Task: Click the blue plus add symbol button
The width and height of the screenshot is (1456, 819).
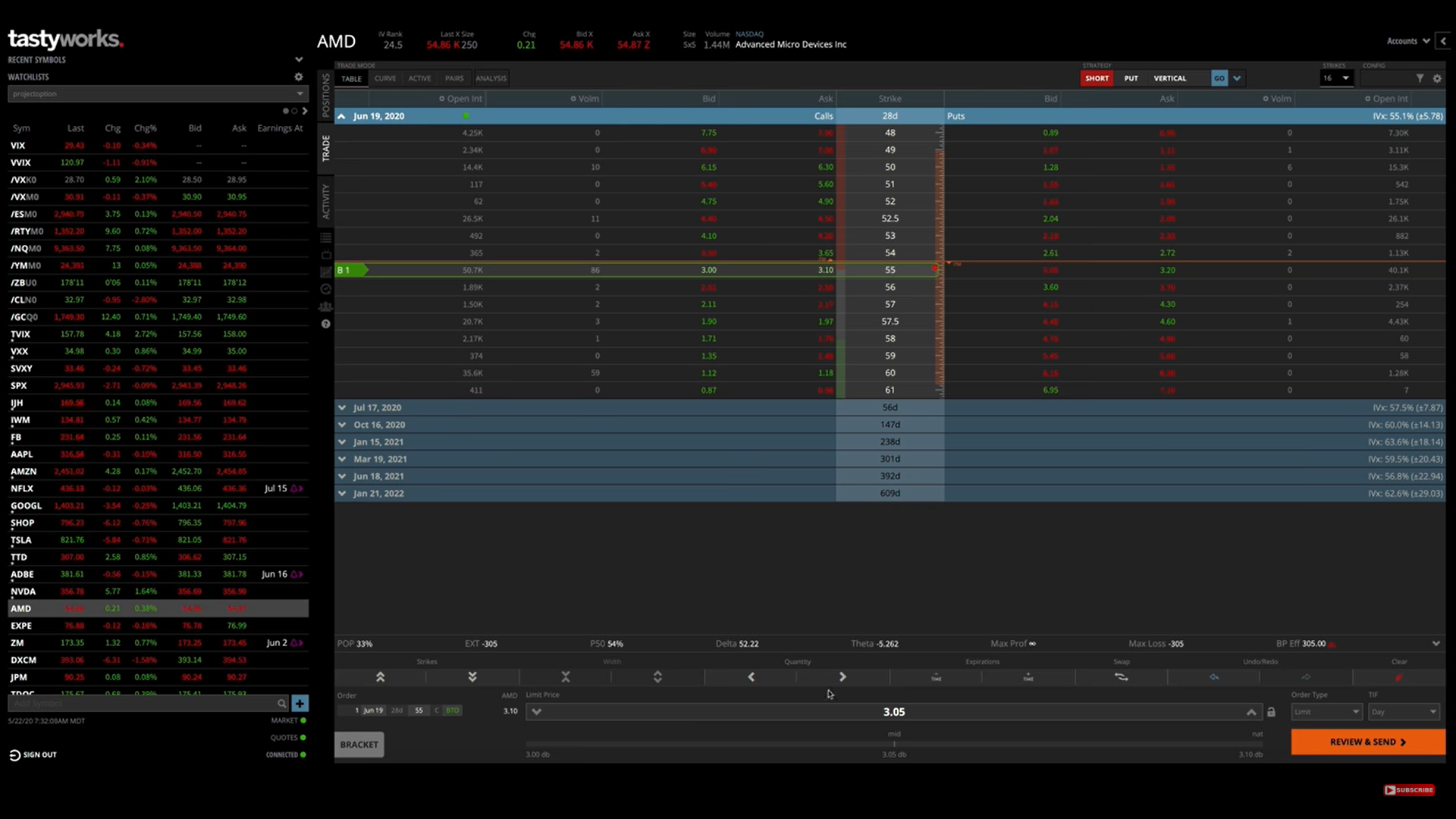Action: pos(300,704)
